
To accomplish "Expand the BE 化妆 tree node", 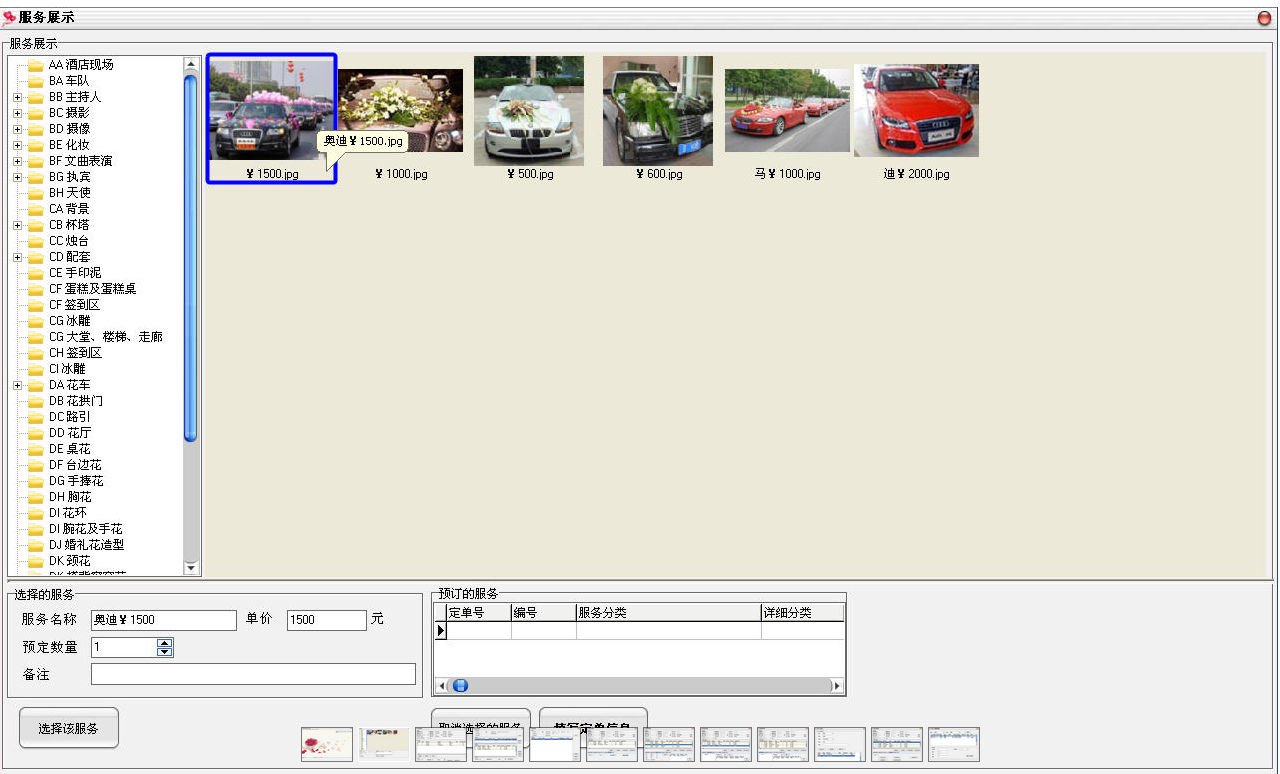I will tap(17, 145).
